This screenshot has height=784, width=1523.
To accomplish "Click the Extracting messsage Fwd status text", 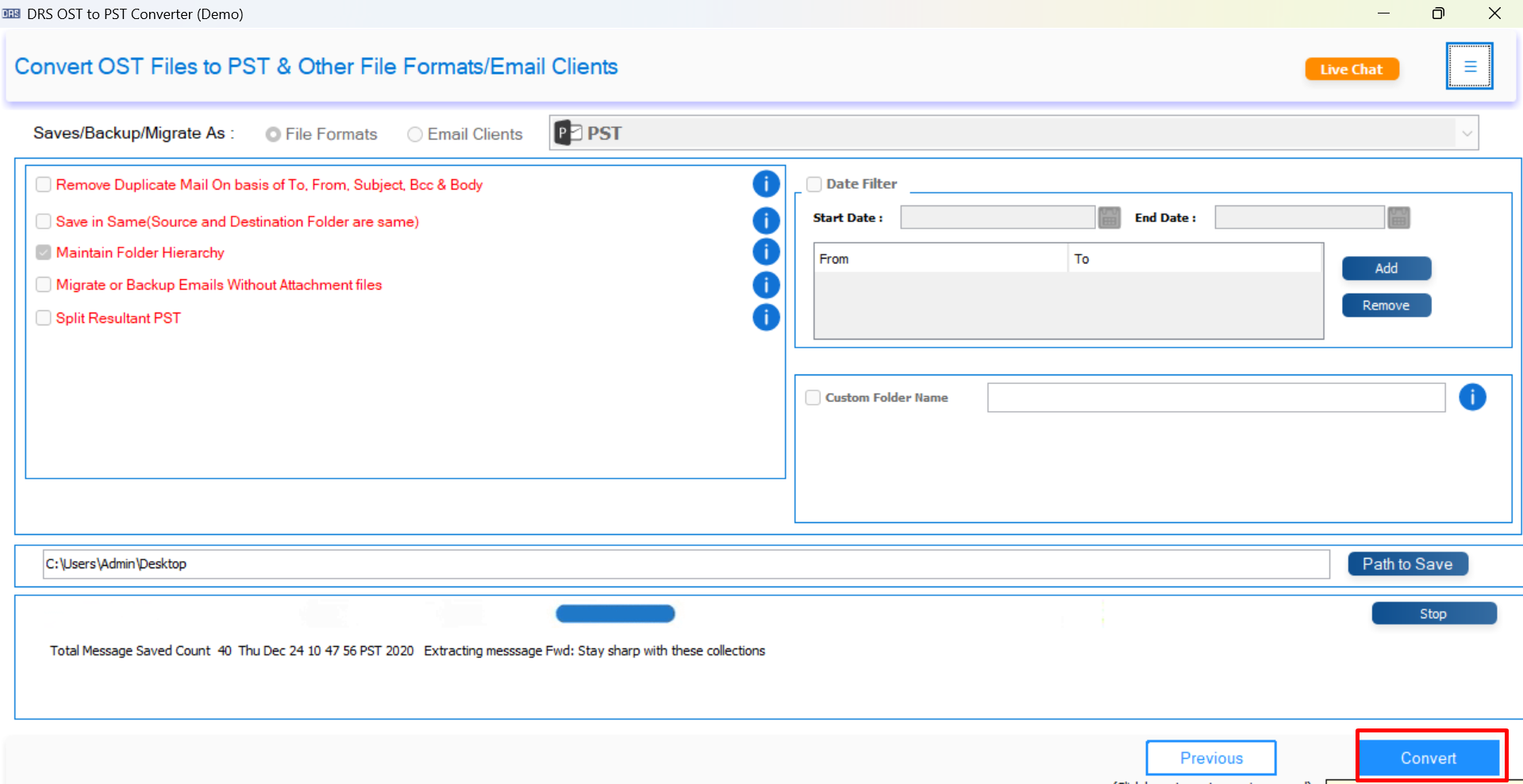I will (594, 651).
